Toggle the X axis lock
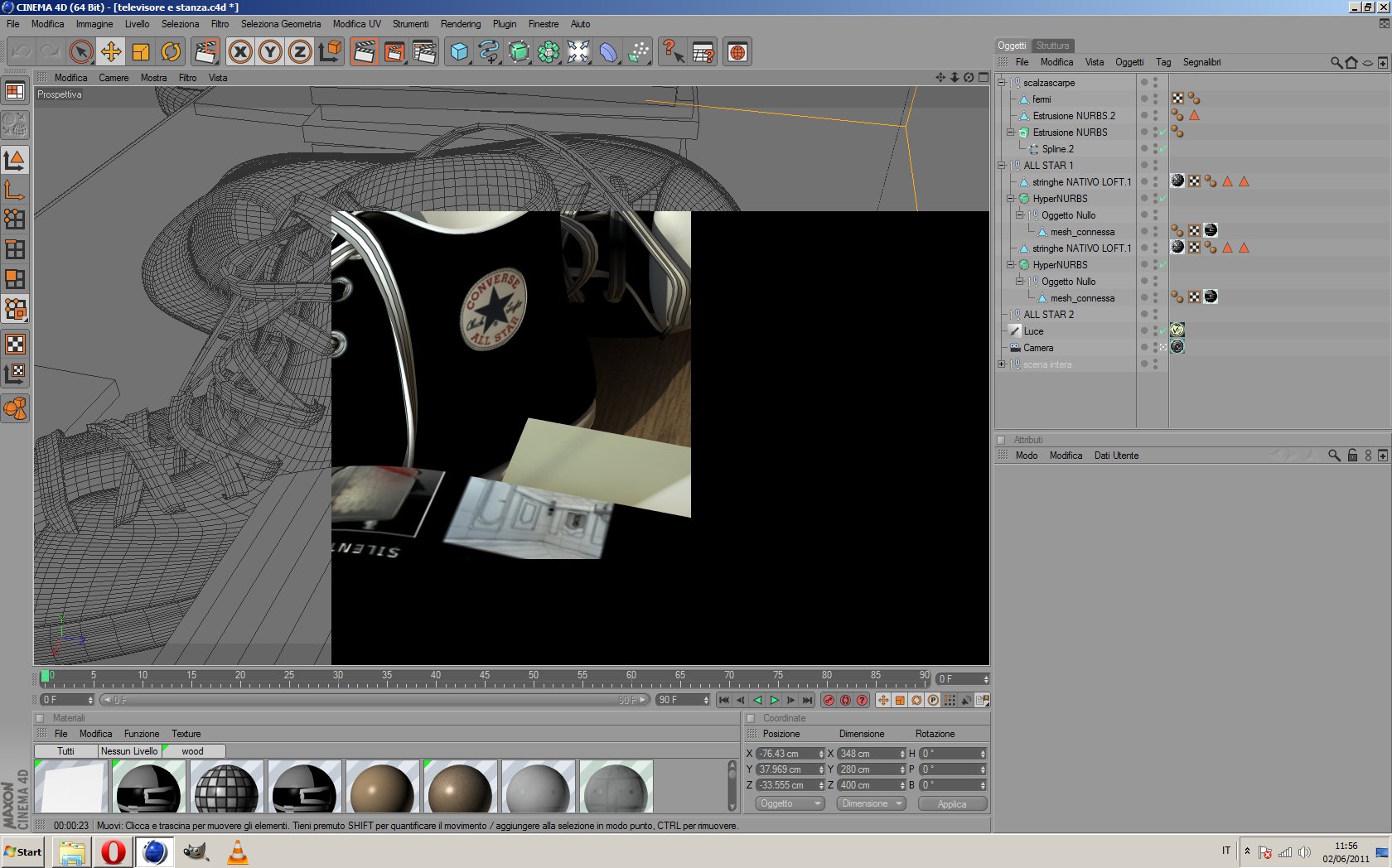Screen dimensions: 1392x868 (240, 52)
